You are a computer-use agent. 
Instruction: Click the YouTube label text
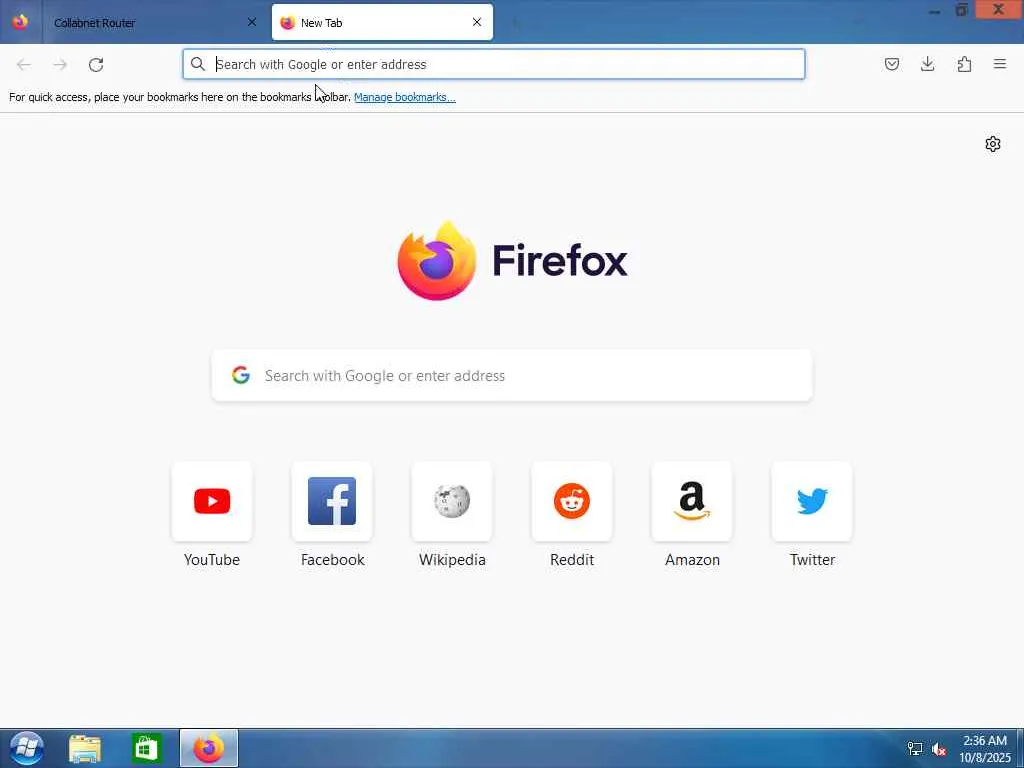212,560
